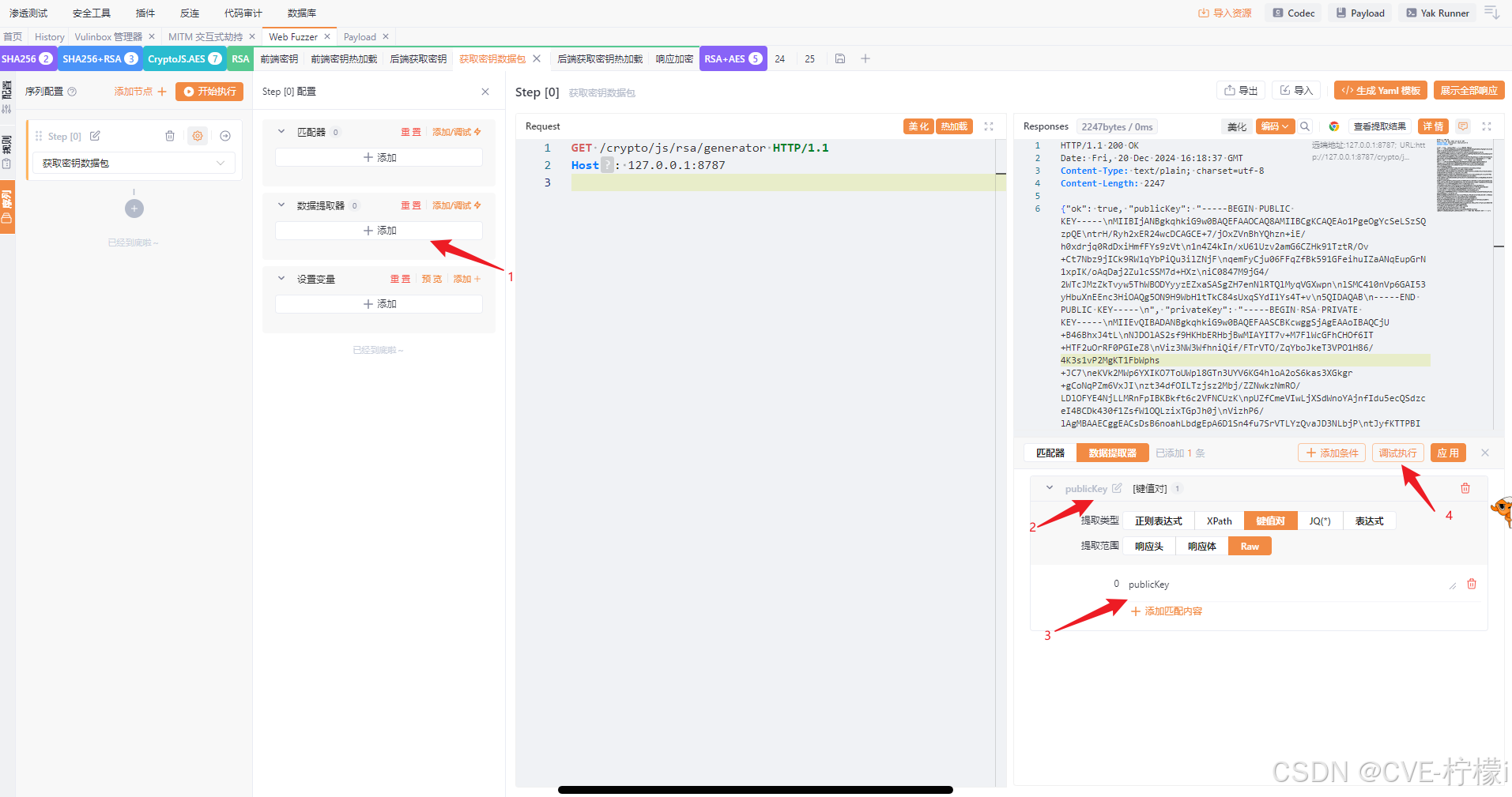Delete match content row 0 publicKey
Screen dimensions: 1512x797
tap(1472, 584)
